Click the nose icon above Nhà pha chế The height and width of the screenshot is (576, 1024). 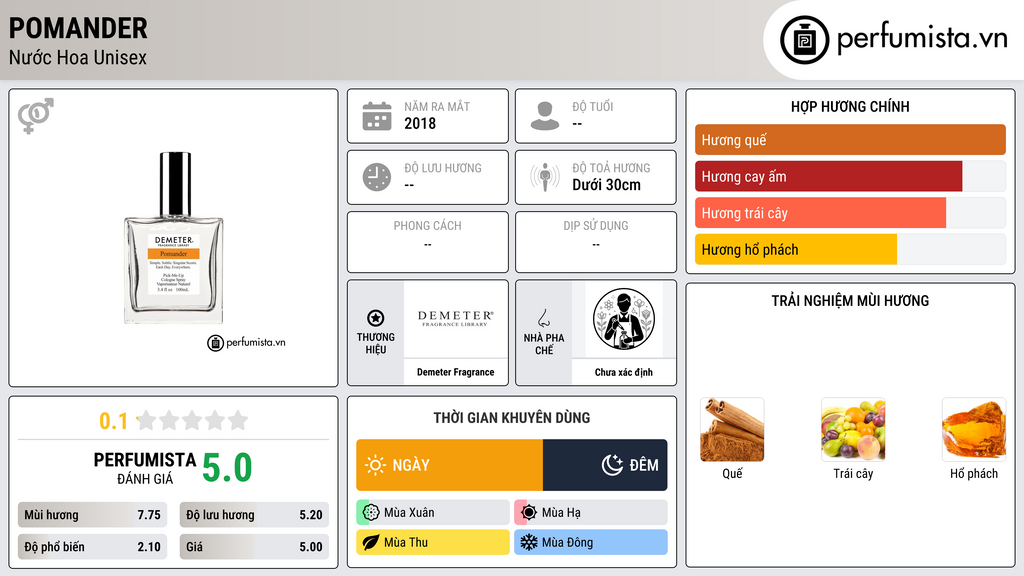(x=543, y=318)
